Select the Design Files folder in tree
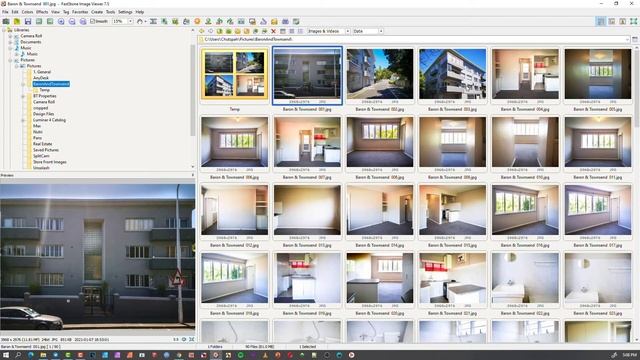640x360 pixels. (x=43, y=114)
